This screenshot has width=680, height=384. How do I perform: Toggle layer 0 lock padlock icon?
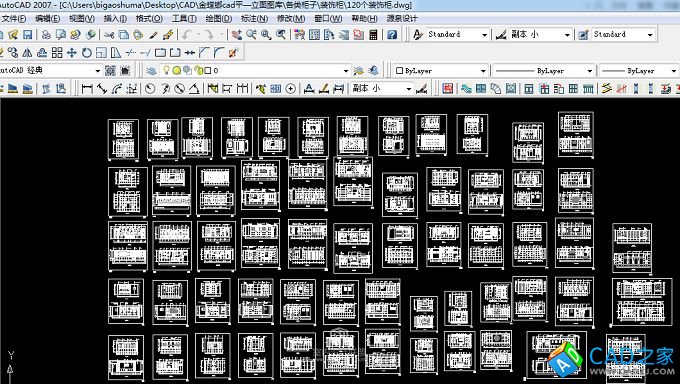[198, 70]
